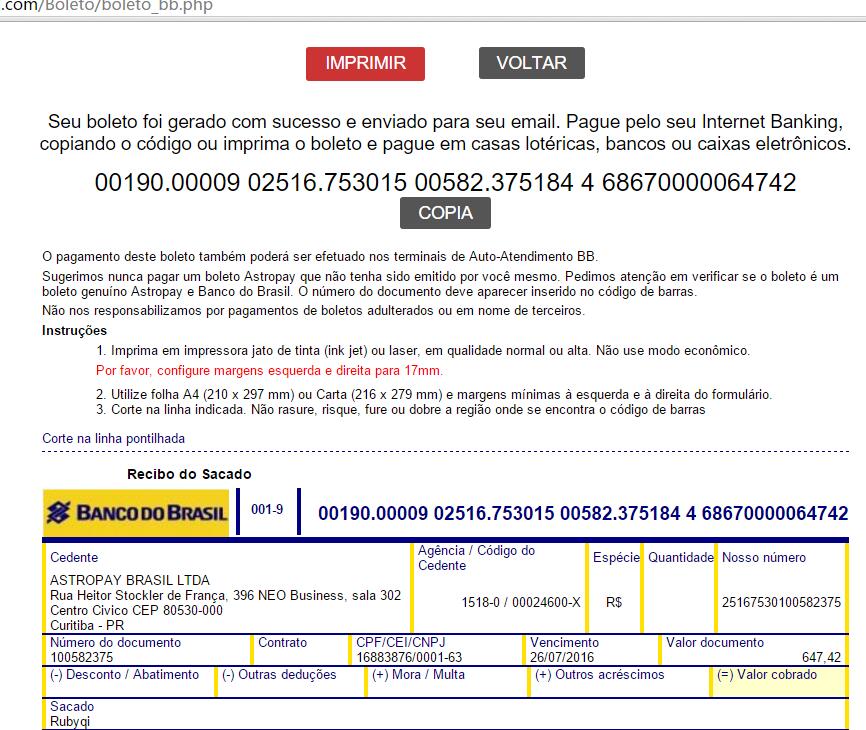Select the cedente name ASTROPAY BRASIL LTDA

(x=130, y=580)
